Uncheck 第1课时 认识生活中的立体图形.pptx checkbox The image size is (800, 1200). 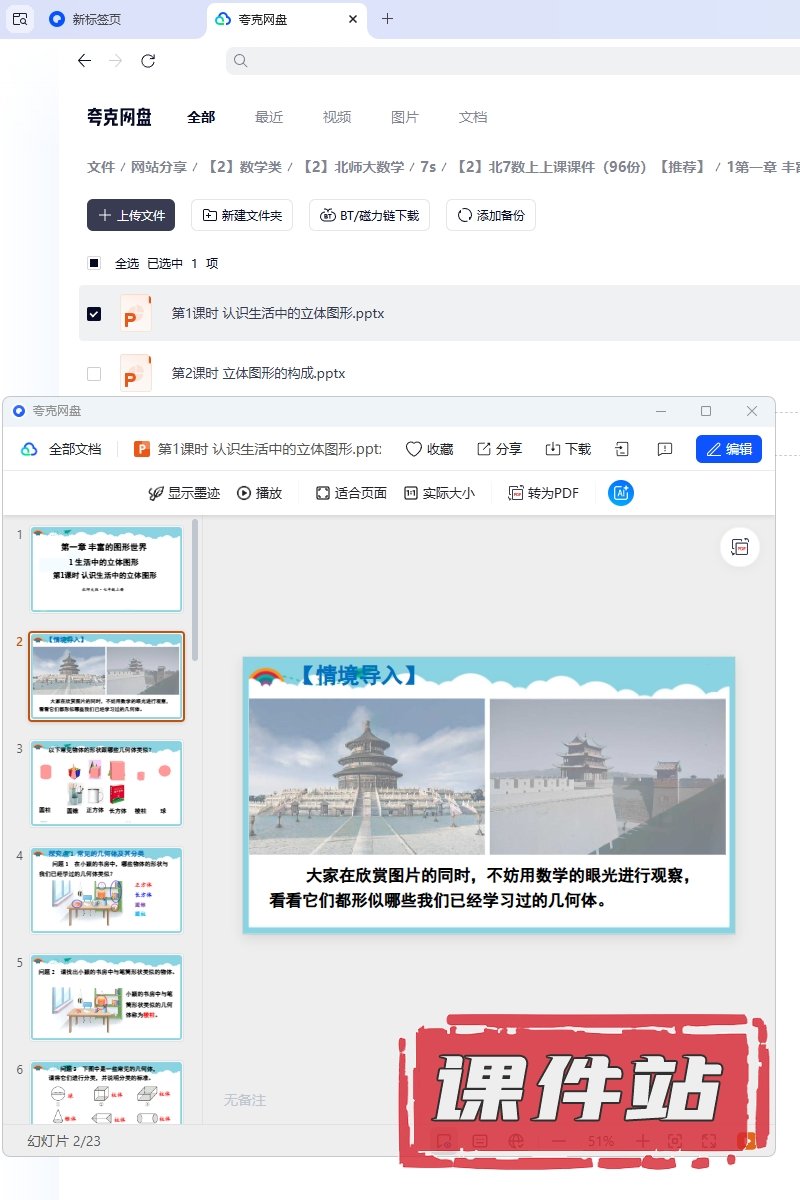coord(94,314)
